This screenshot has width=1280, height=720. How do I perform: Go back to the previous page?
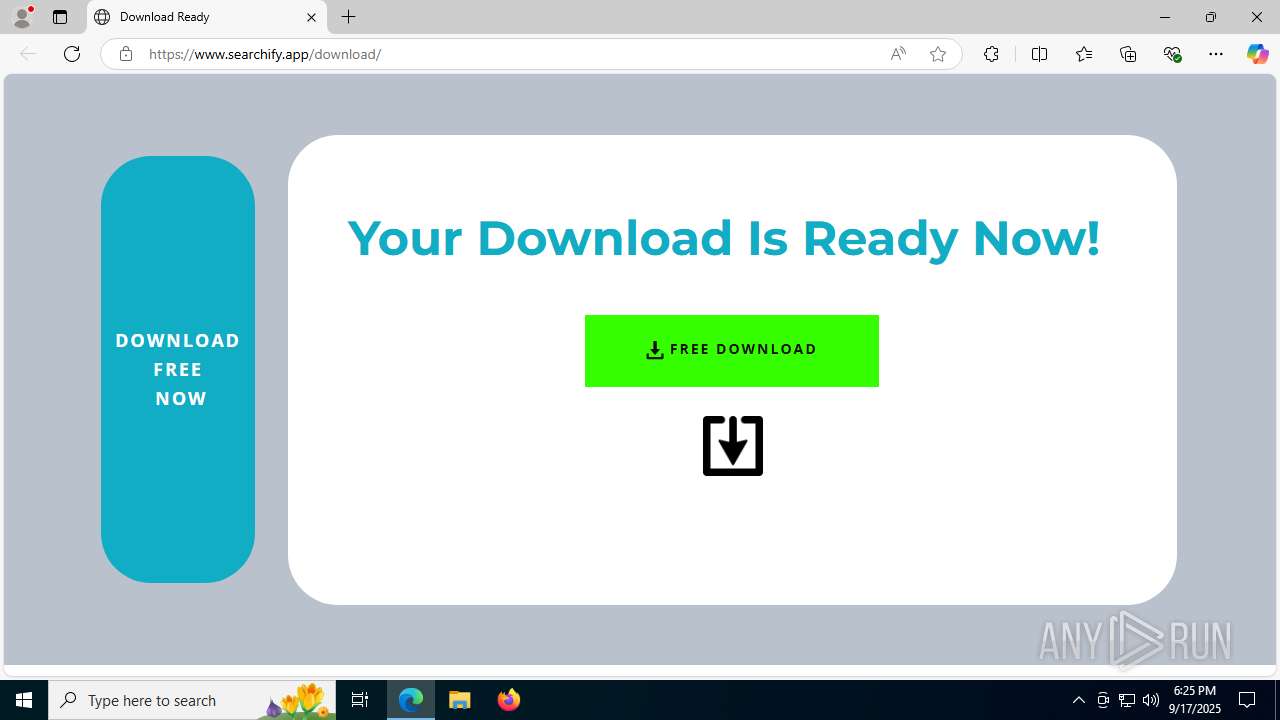(x=28, y=54)
